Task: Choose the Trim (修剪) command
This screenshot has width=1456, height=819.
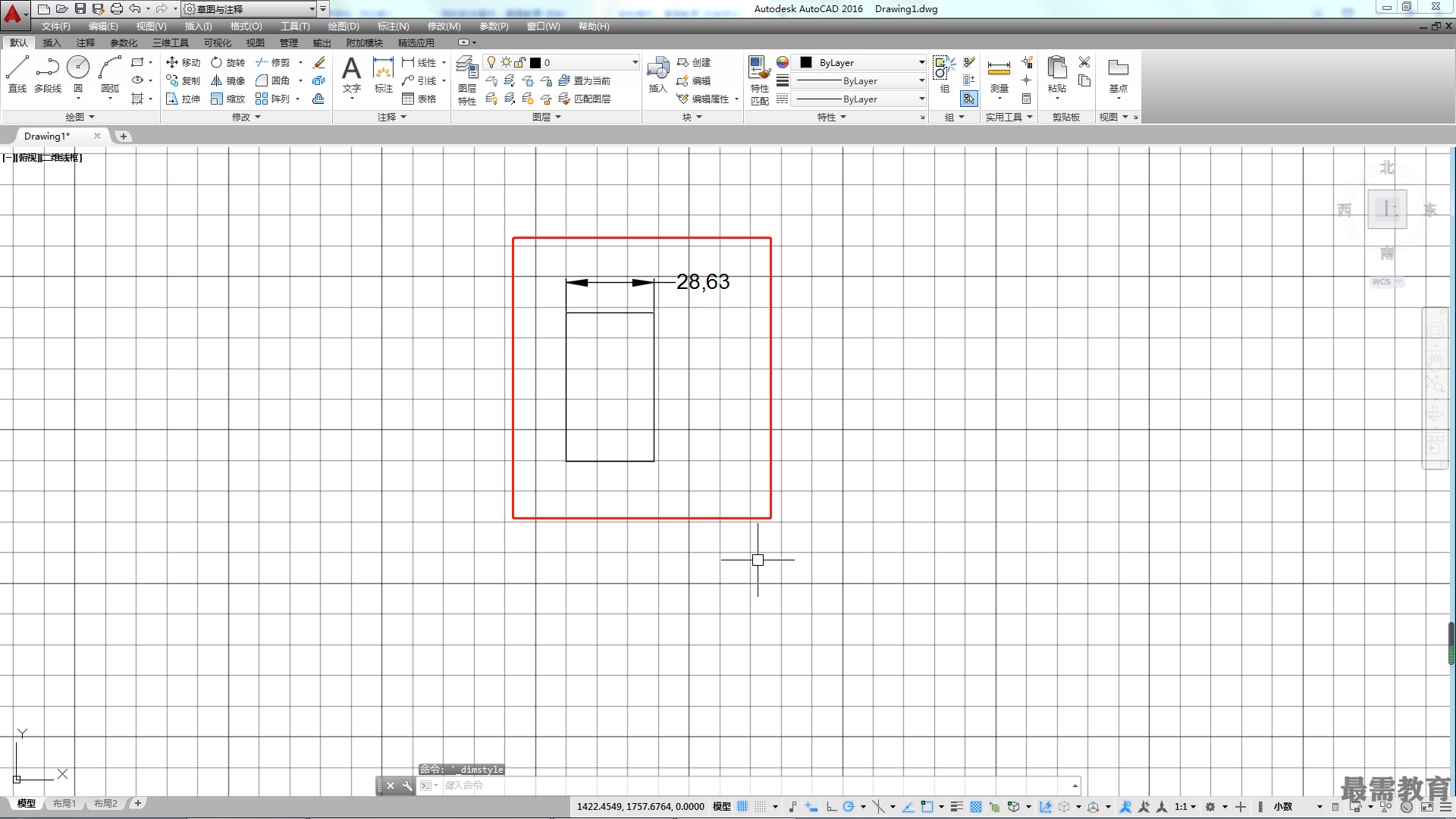Action: [x=272, y=62]
